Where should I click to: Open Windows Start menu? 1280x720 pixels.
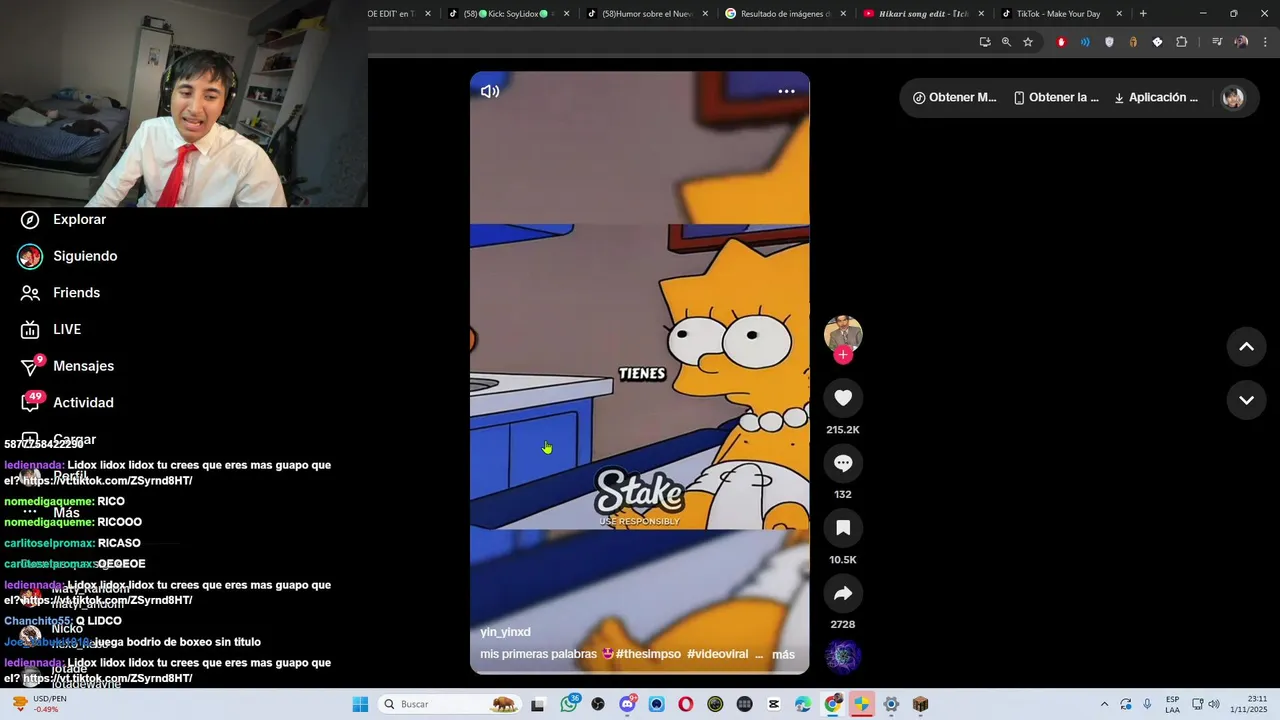(360, 704)
